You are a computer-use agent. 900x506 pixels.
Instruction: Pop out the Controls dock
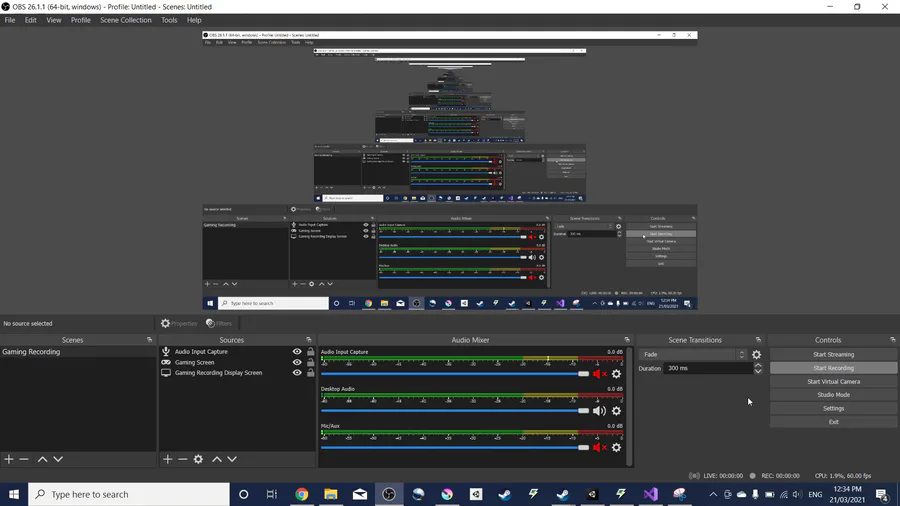click(893, 340)
